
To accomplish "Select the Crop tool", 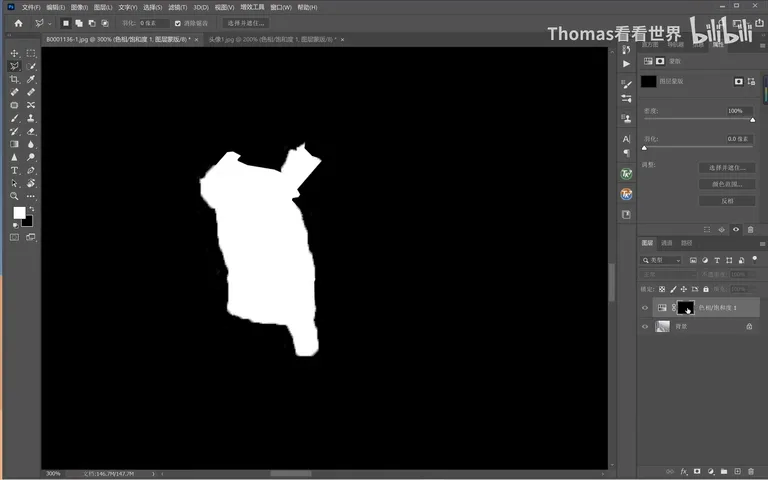I will 14,79.
